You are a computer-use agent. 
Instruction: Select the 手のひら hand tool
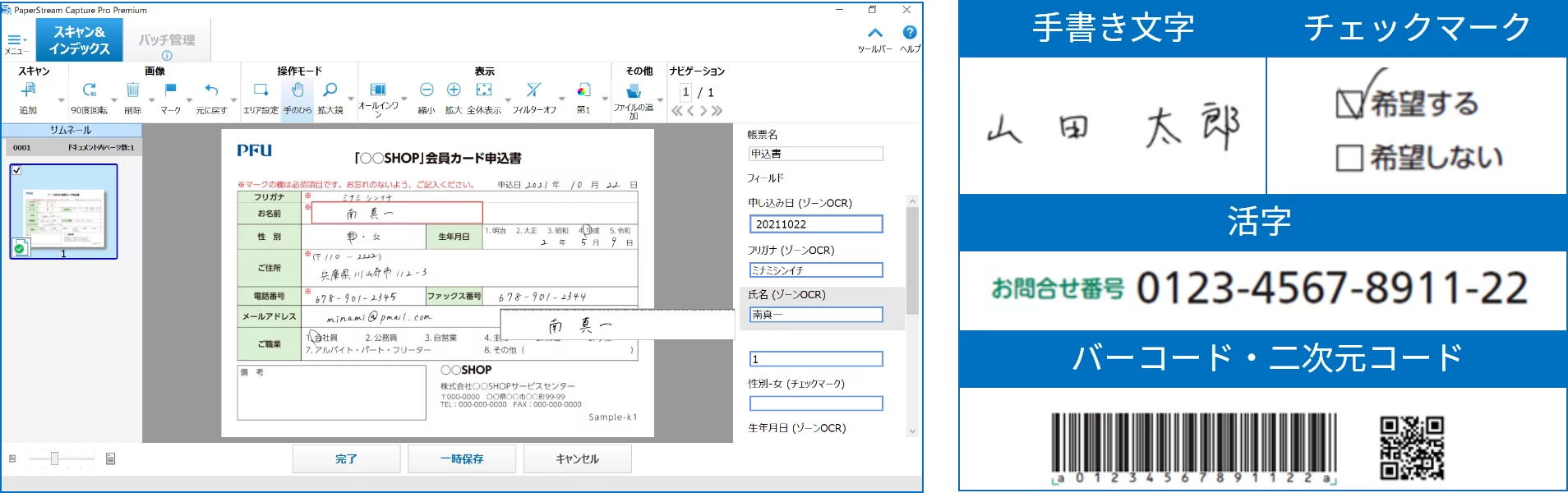point(297,90)
